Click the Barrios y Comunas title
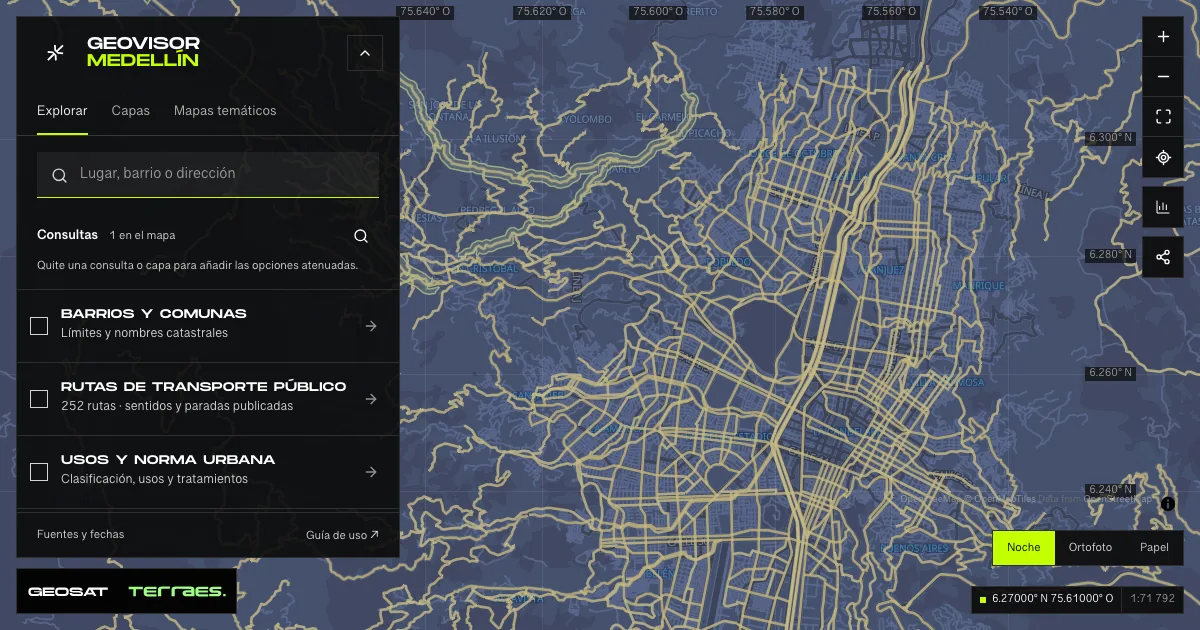Screen dimensions: 1200x630 point(154,314)
